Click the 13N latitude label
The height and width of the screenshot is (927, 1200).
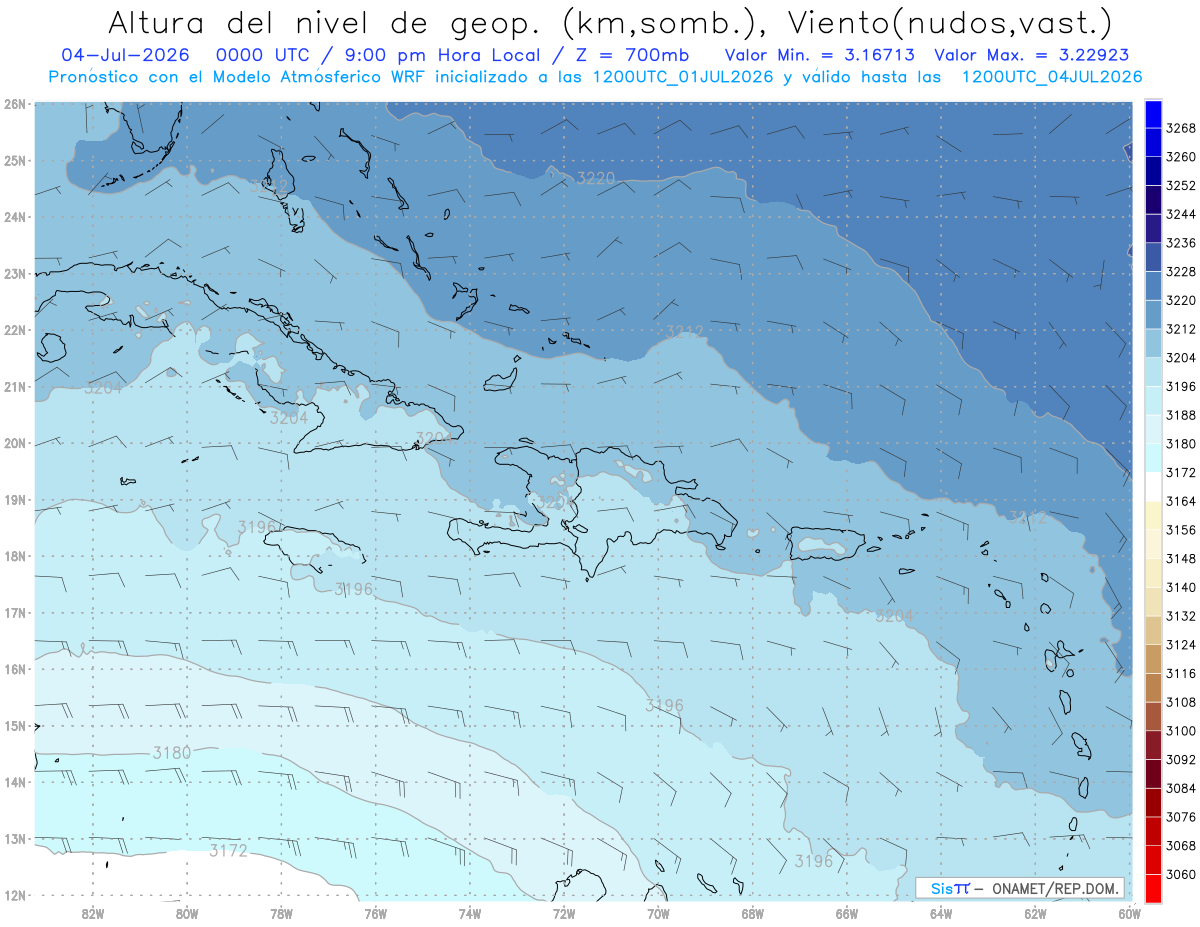pos(15,839)
